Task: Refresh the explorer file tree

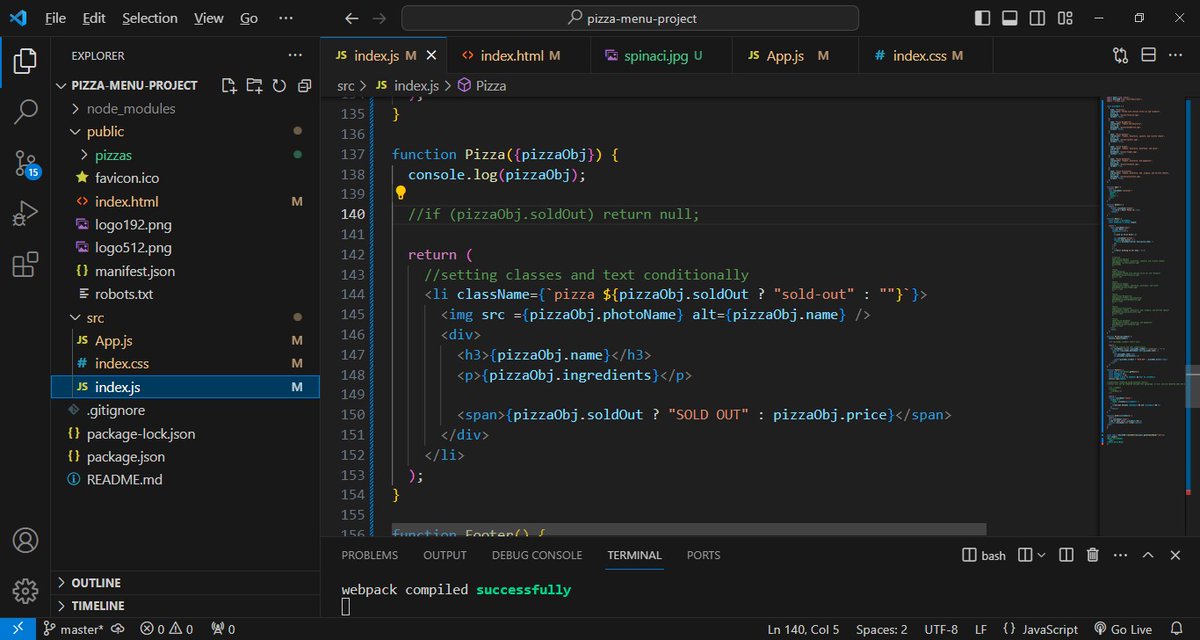Action: [x=279, y=85]
